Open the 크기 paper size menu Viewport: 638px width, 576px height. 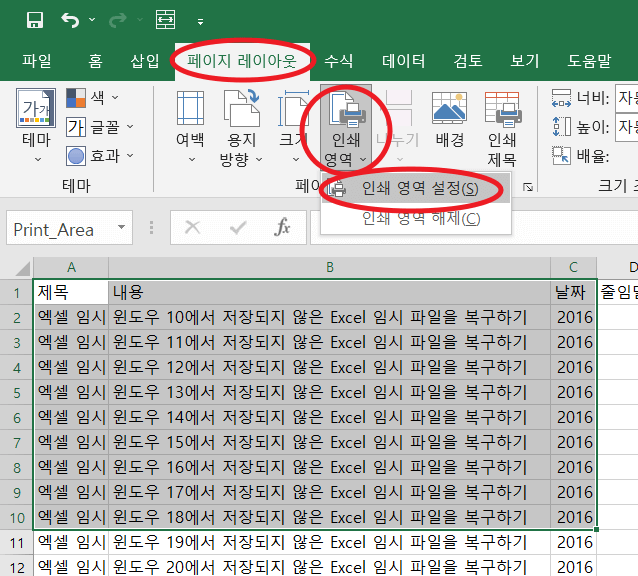coord(294,127)
